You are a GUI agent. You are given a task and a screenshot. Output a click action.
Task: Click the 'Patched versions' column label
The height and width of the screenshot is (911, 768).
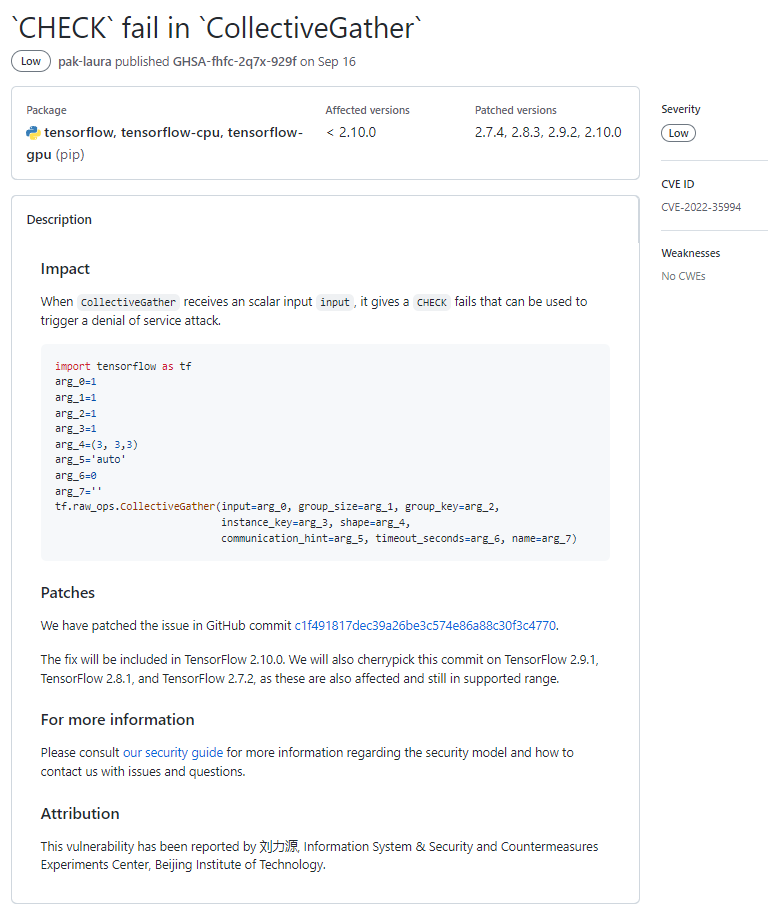click(x=516, y=110)
